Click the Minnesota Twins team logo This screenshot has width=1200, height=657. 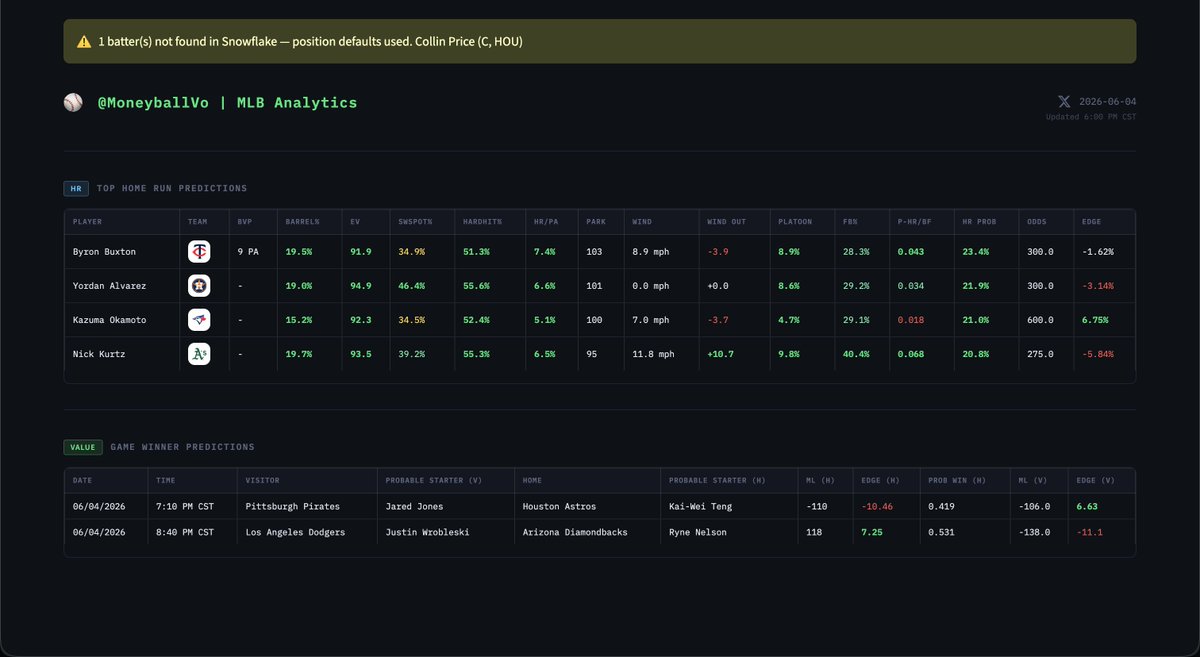click(x=199, y=252)
